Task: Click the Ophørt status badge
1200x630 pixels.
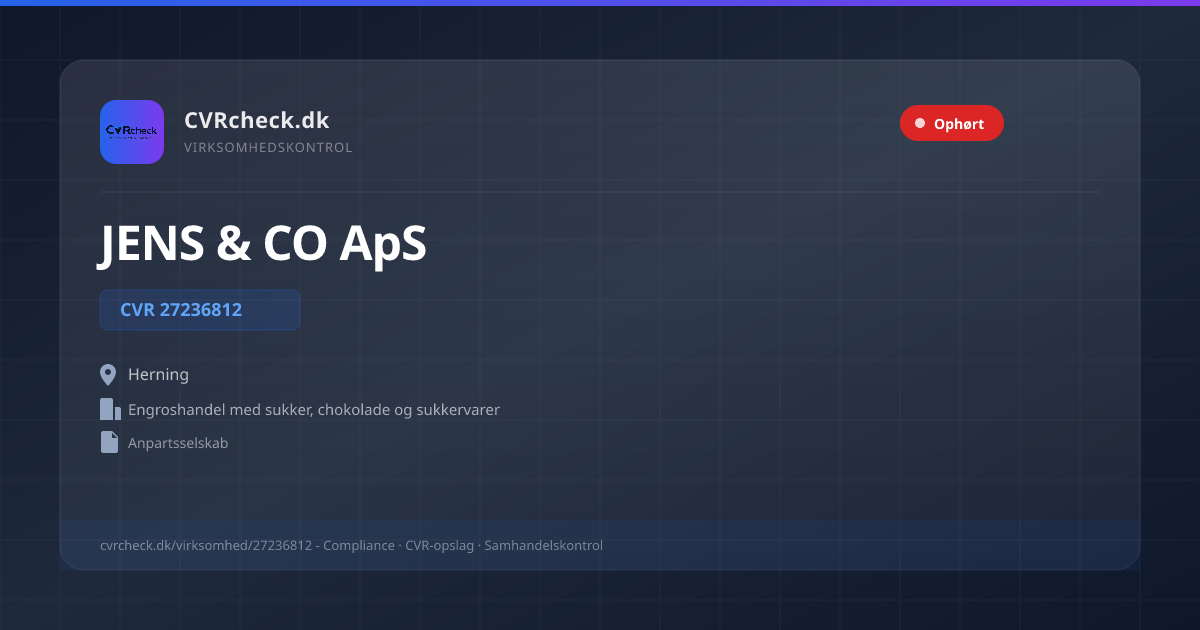Action: (x=951, y=124)
